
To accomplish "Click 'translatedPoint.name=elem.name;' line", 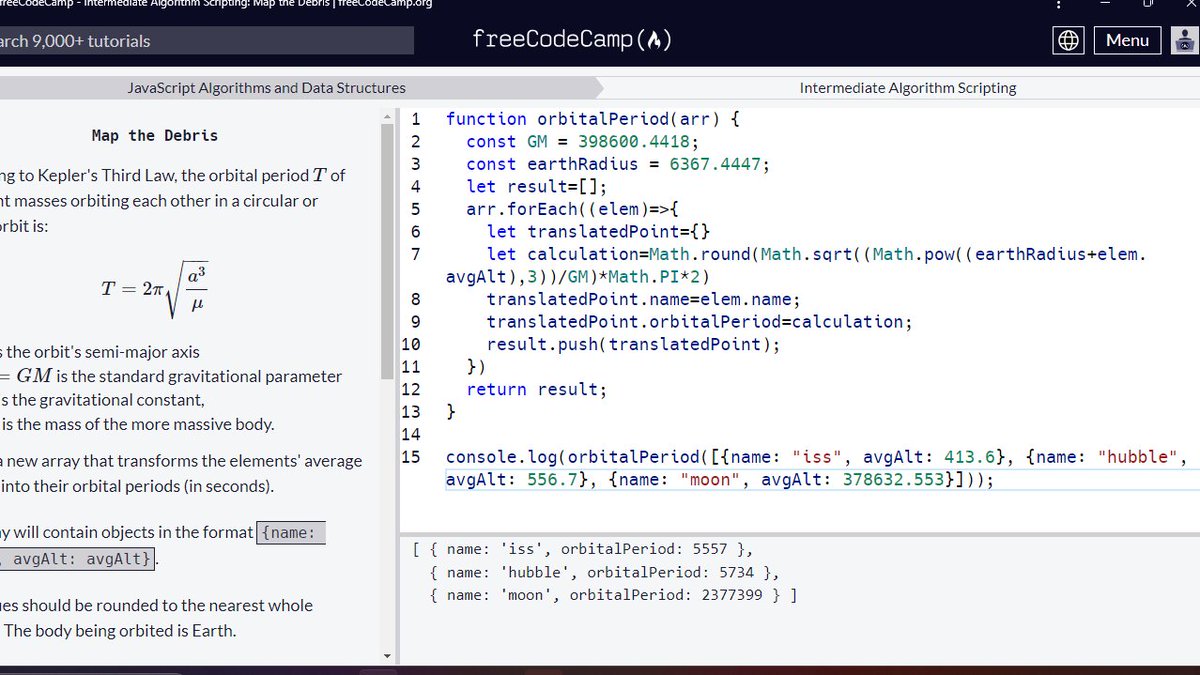I will 644,300.
